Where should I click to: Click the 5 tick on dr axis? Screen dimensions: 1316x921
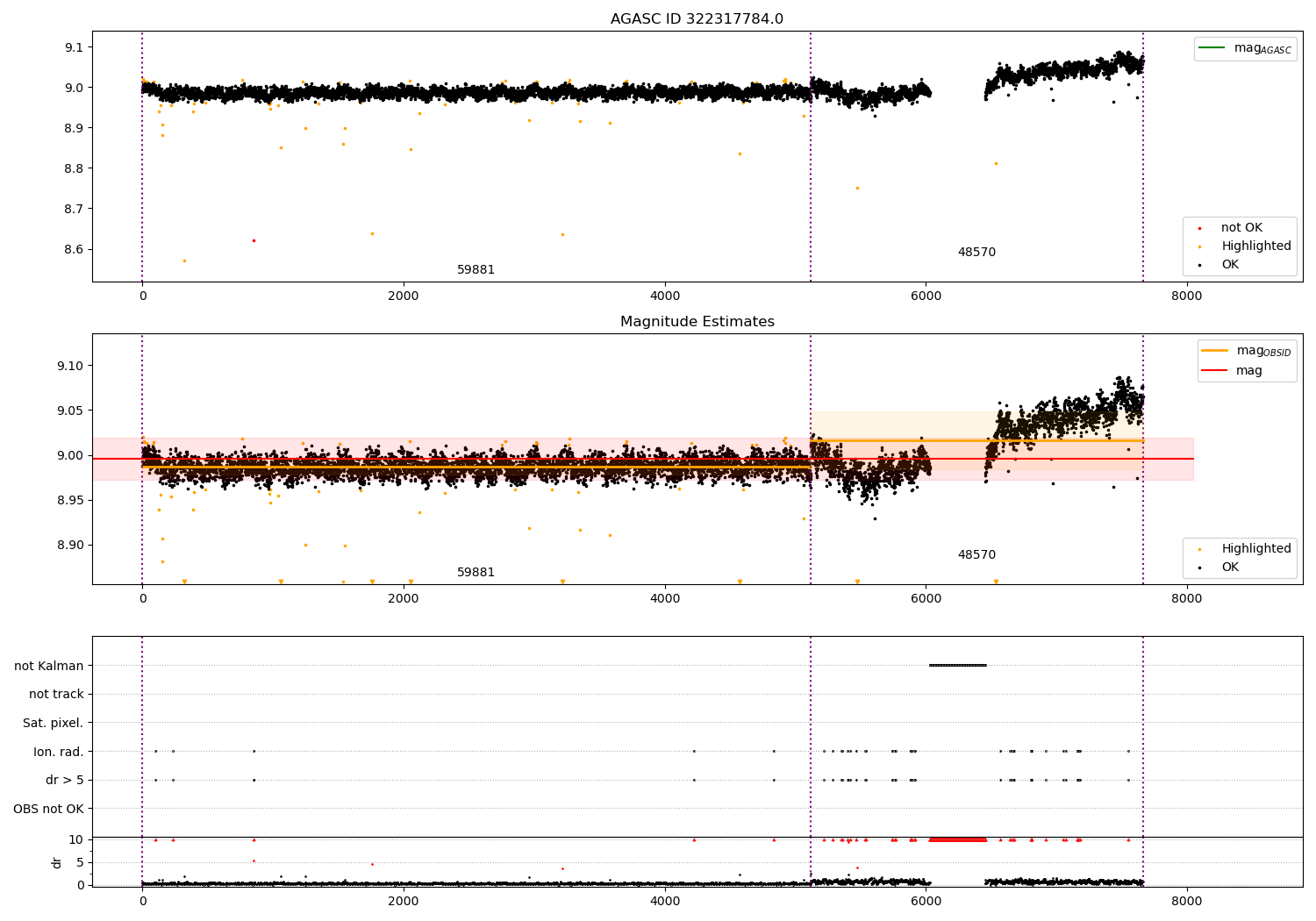[x=80, y=863]
